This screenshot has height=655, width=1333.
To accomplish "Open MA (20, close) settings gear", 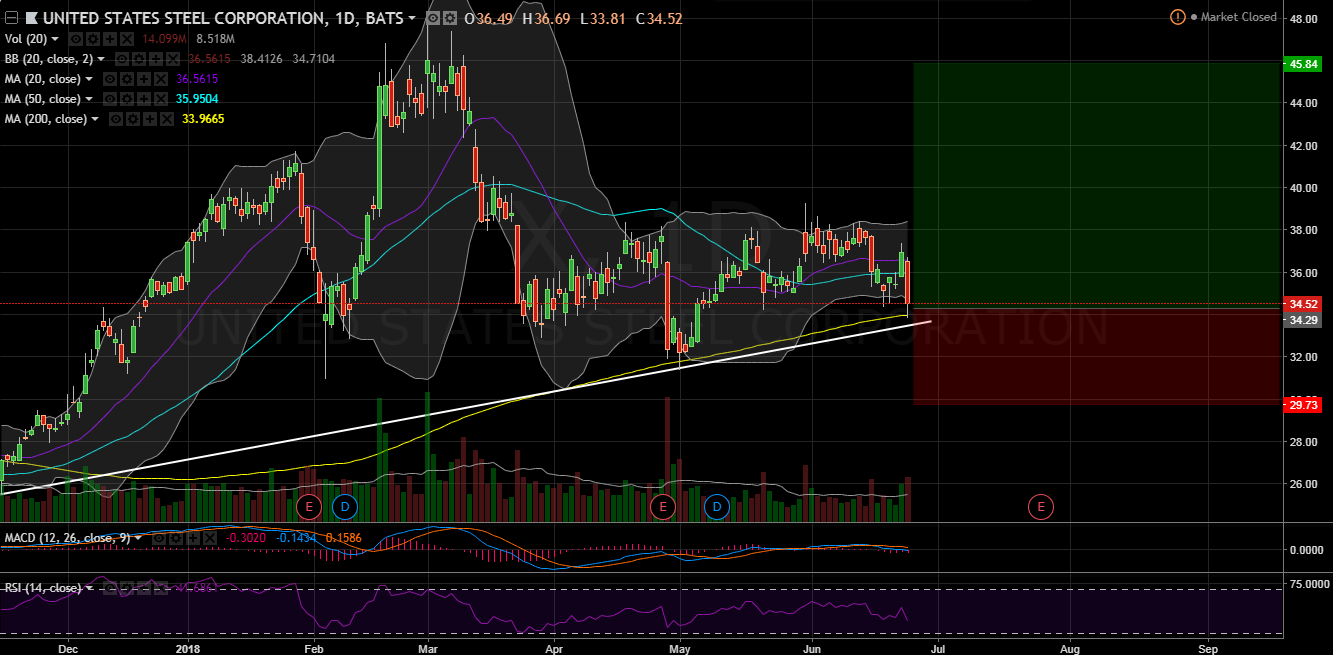I will tap(127, 79).
